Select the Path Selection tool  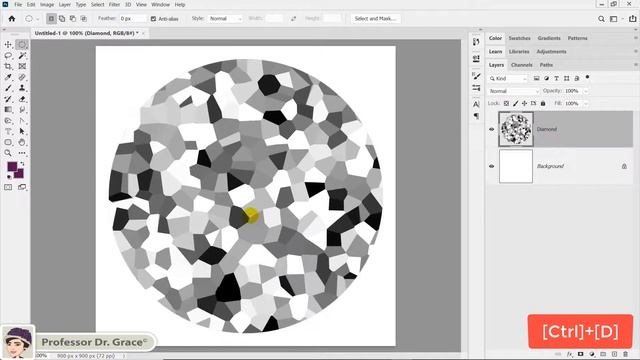click(22, 131)
